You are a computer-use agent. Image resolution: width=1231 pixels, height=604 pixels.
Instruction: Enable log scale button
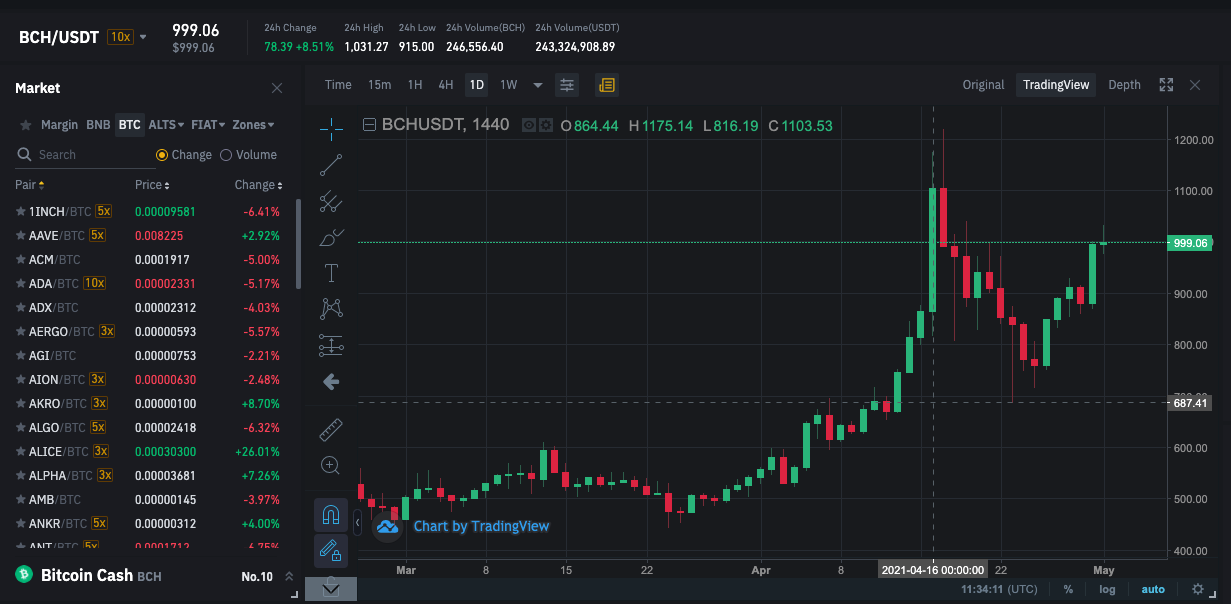tap(1107, 590)
